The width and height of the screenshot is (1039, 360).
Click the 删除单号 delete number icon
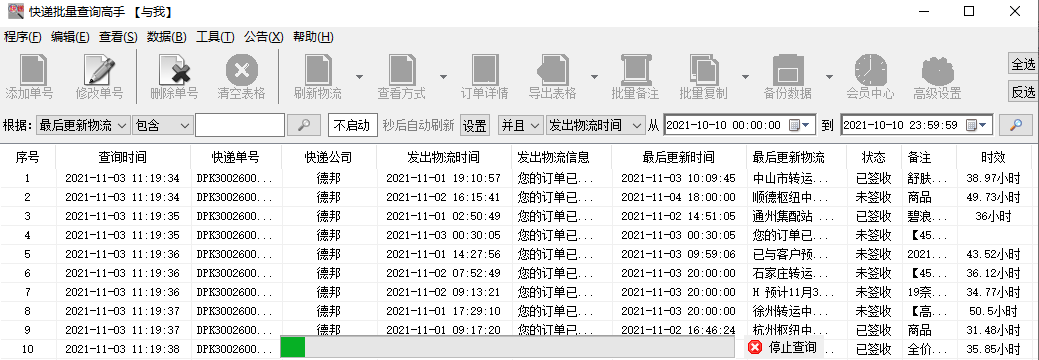pos(175,70)
